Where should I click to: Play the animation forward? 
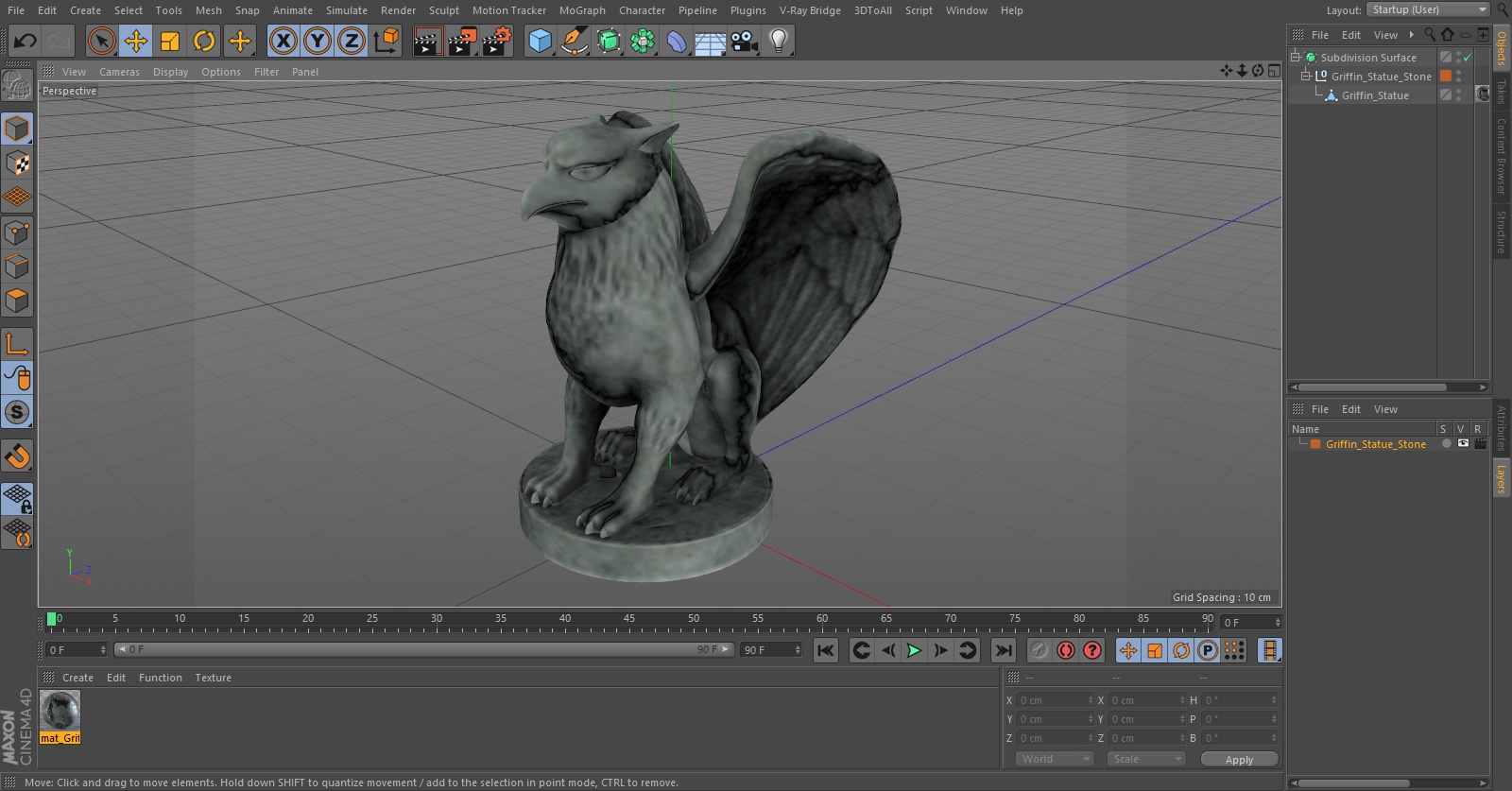pyautogui.click(x=914, y=650)
